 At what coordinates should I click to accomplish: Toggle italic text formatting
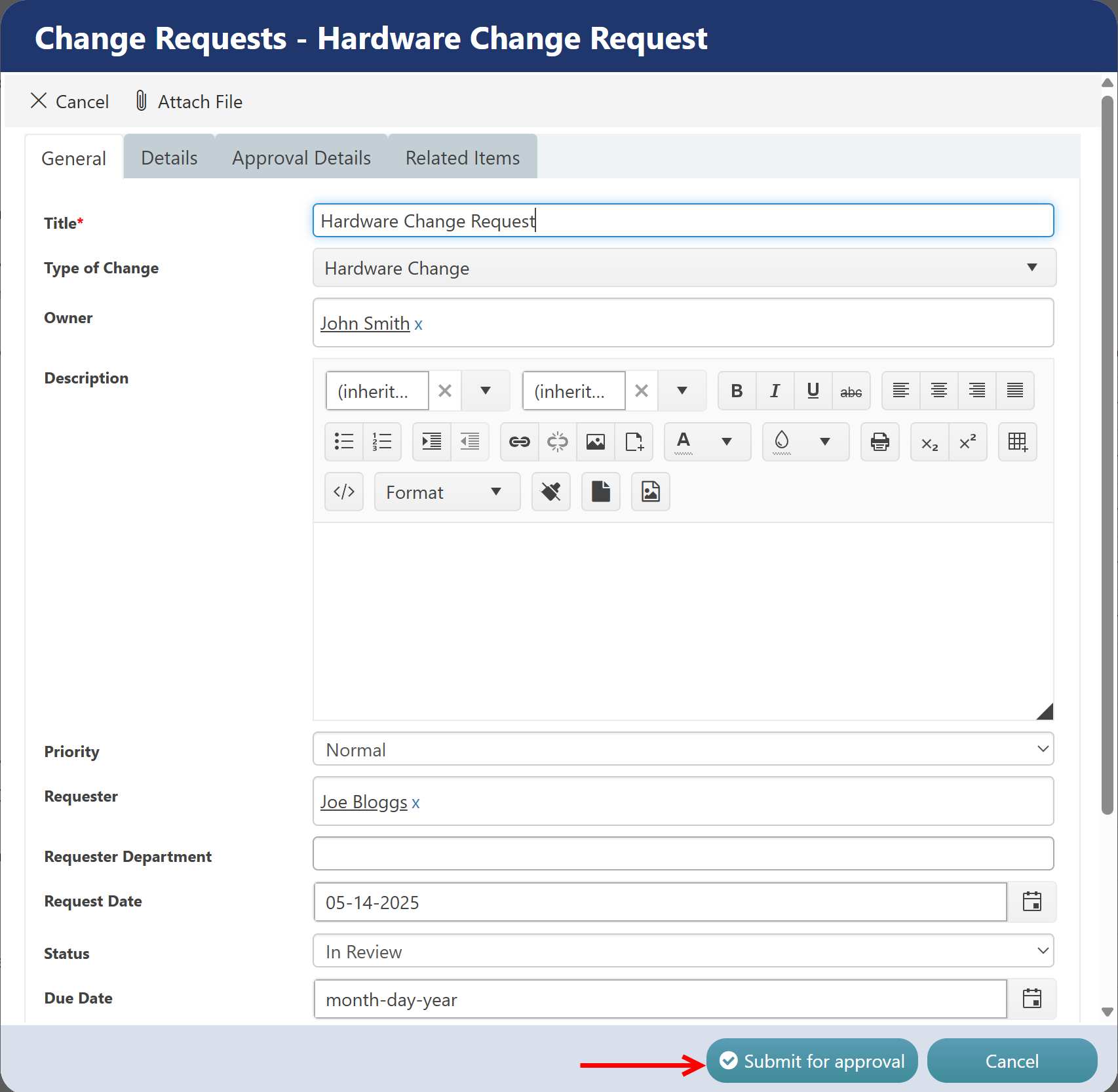775,391
